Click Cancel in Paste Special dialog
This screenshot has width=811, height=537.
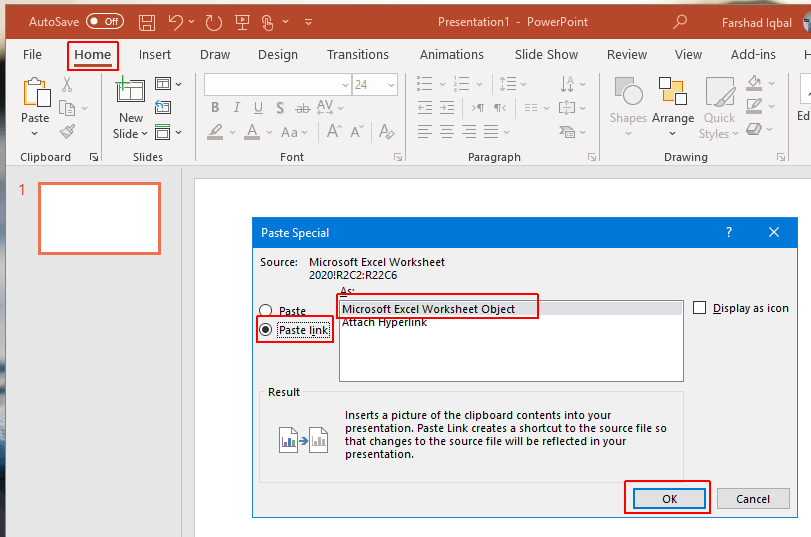(x=753, y=499)
